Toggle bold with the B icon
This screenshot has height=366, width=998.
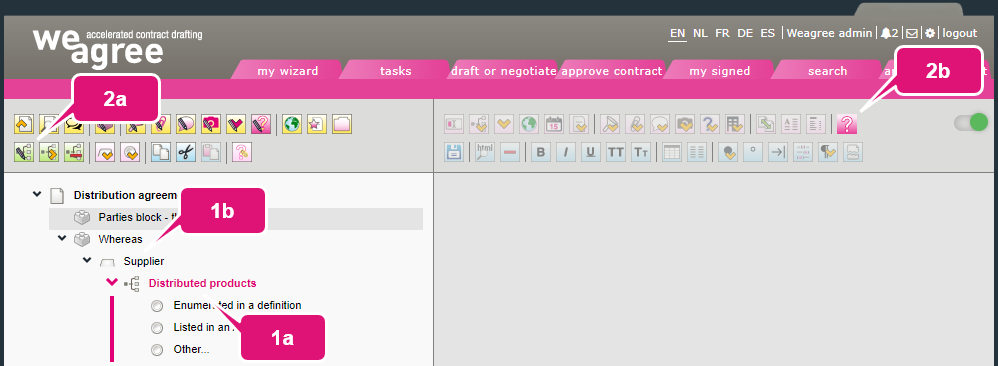click(541, 152)
